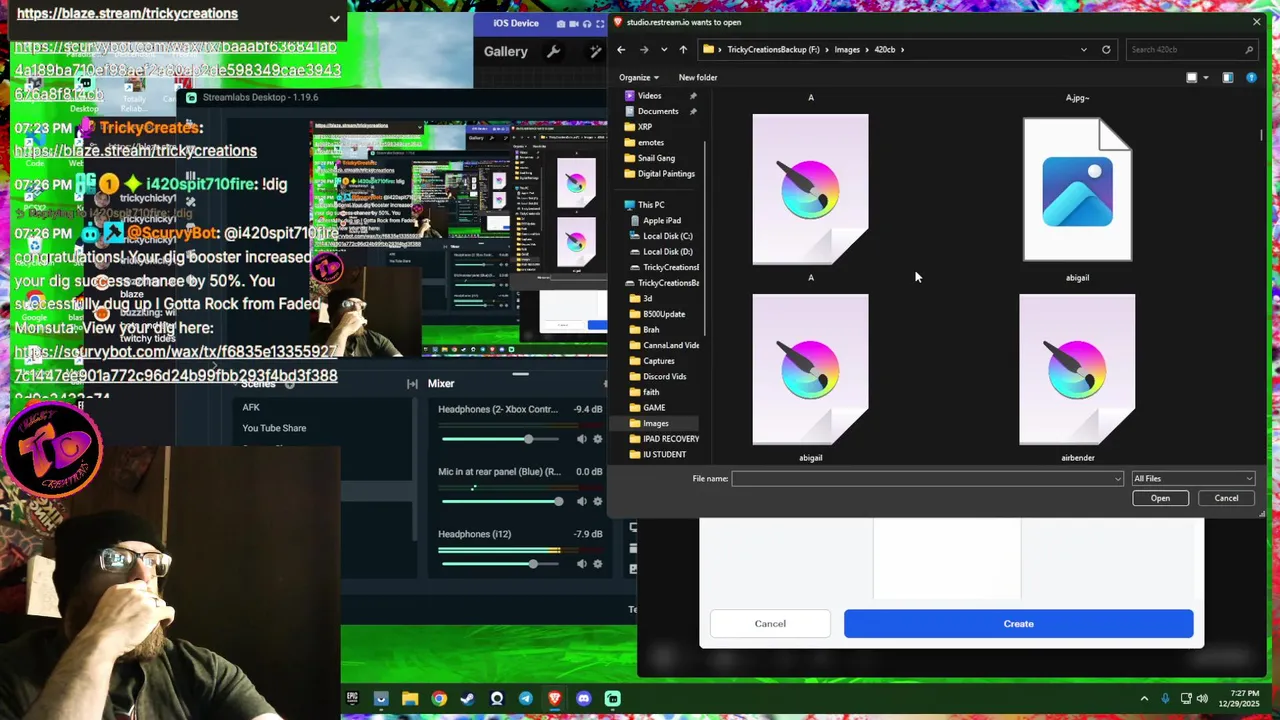Select Apple iPad in navigation pane
This screenshot has height=720, width=1280.
(661, 220)
